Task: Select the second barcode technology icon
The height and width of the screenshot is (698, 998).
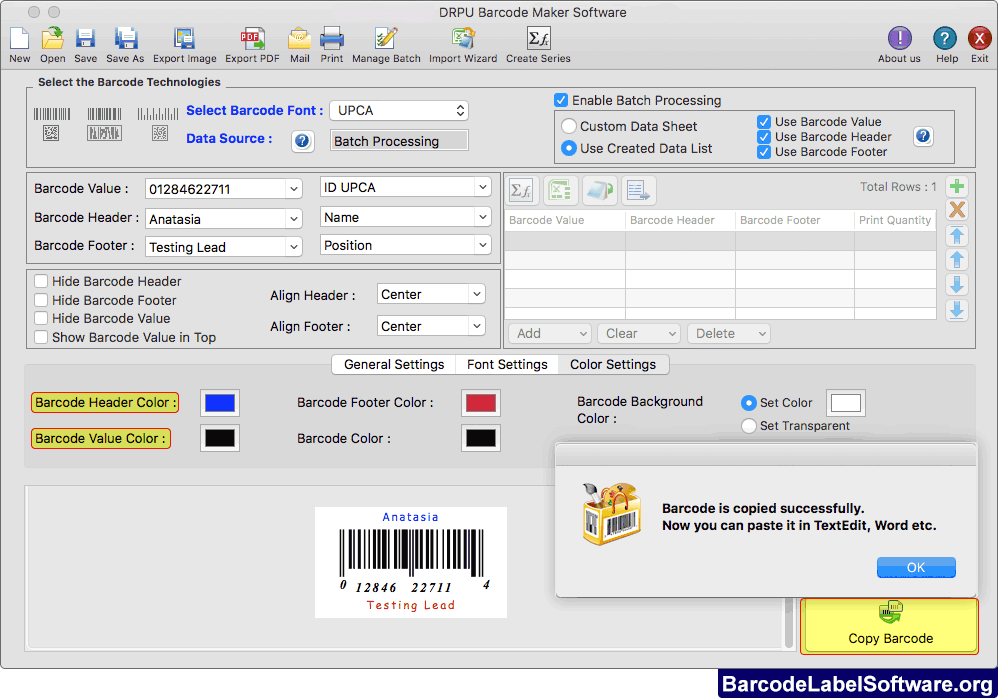Action: coord(104,124)
